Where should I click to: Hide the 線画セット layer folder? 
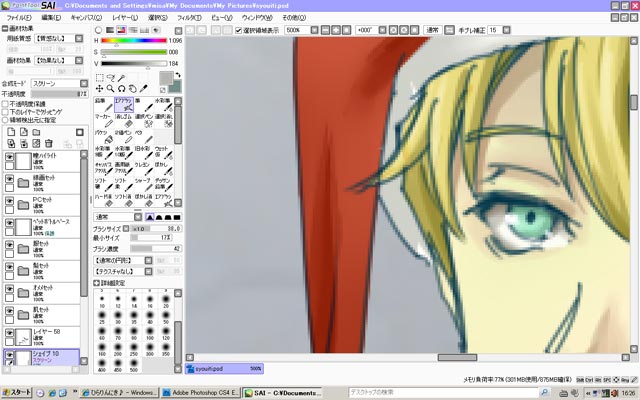(9, 179)
